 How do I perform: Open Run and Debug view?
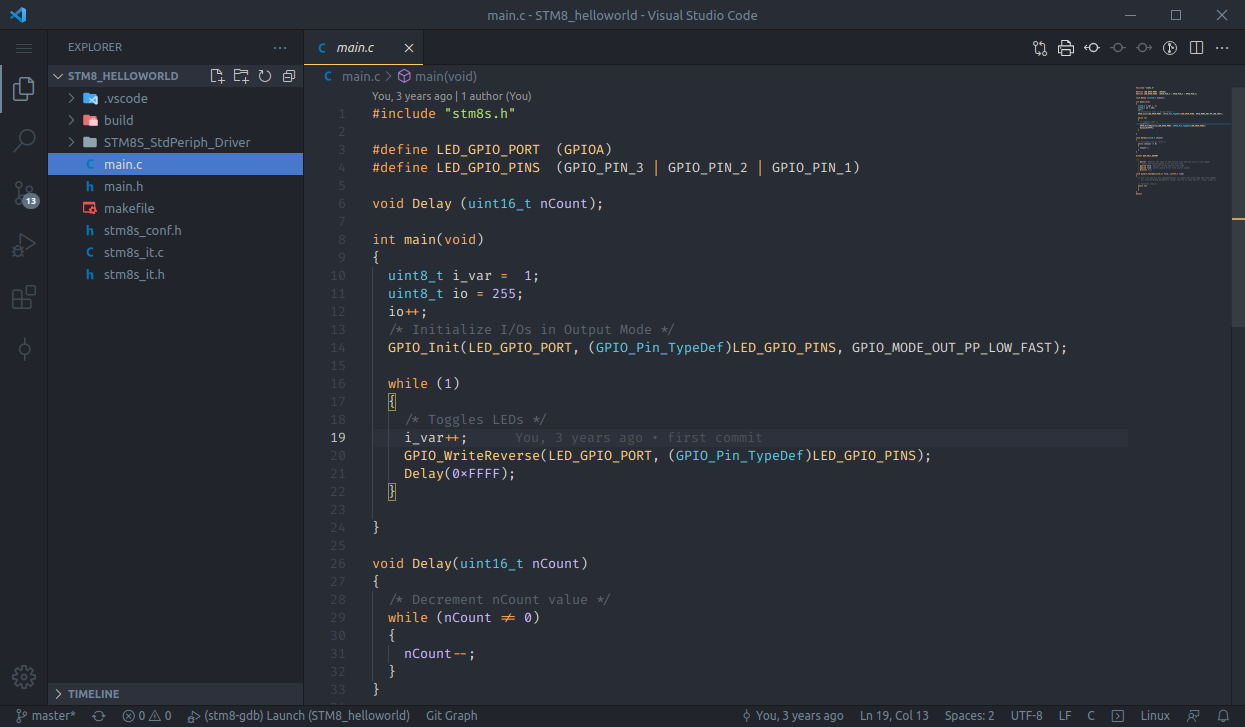coord(24,245)
